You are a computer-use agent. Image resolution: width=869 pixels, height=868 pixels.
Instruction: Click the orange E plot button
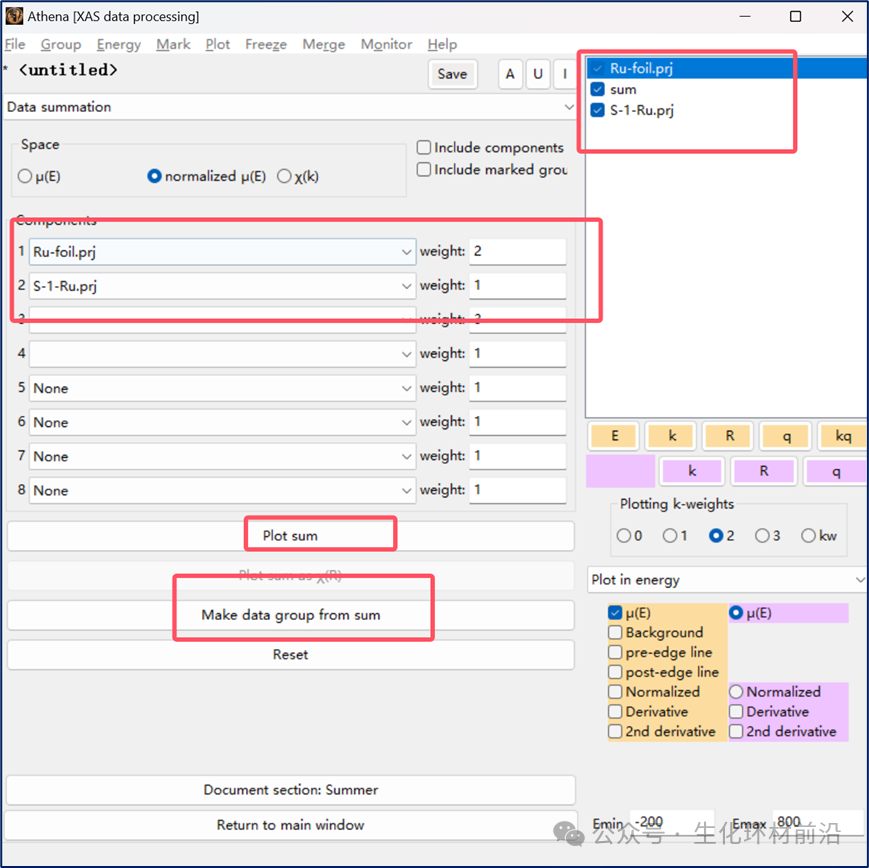point(615,436)
